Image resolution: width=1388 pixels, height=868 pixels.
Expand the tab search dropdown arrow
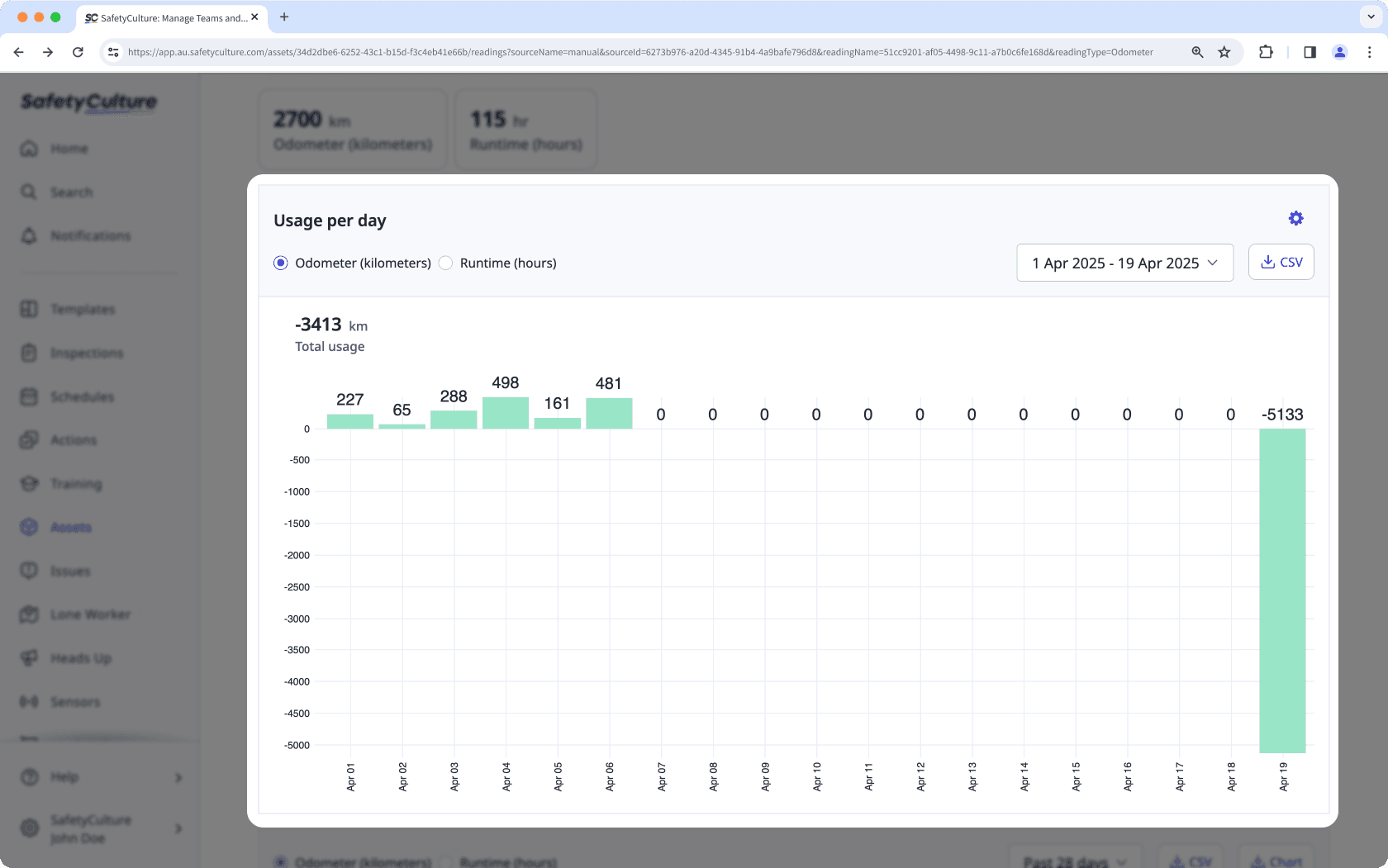[1371, 17]
